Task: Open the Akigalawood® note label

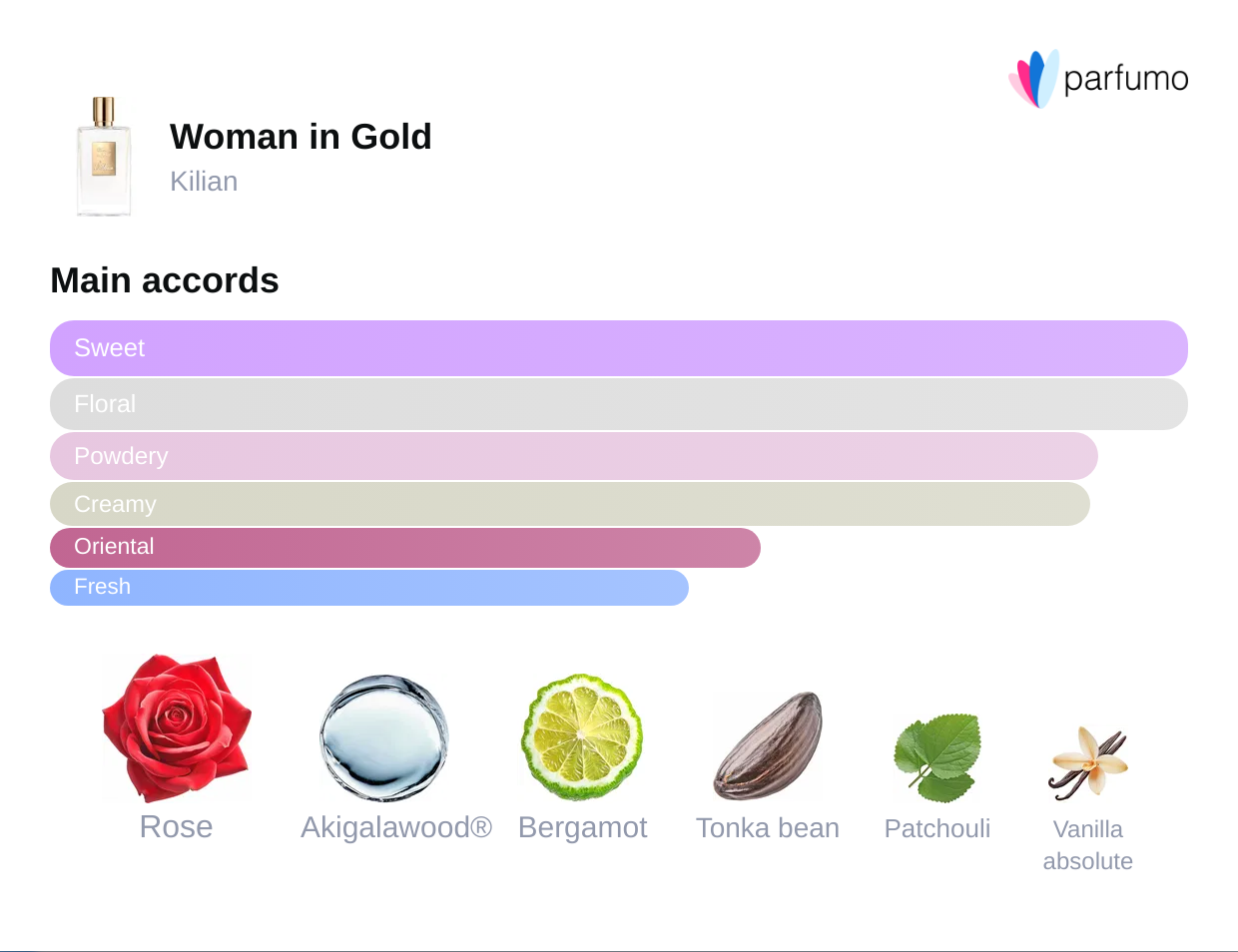Action: click(396, 827)
